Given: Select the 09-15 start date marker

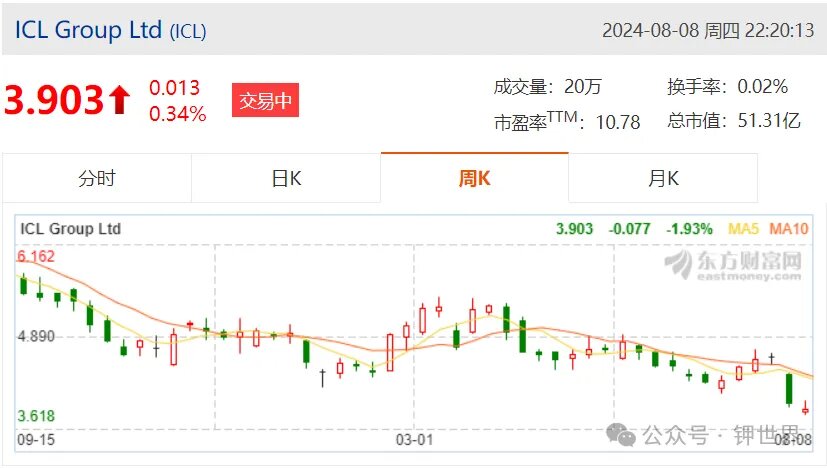Looking at the screenshot, I should pyautogui.click(x=36, y=440).
